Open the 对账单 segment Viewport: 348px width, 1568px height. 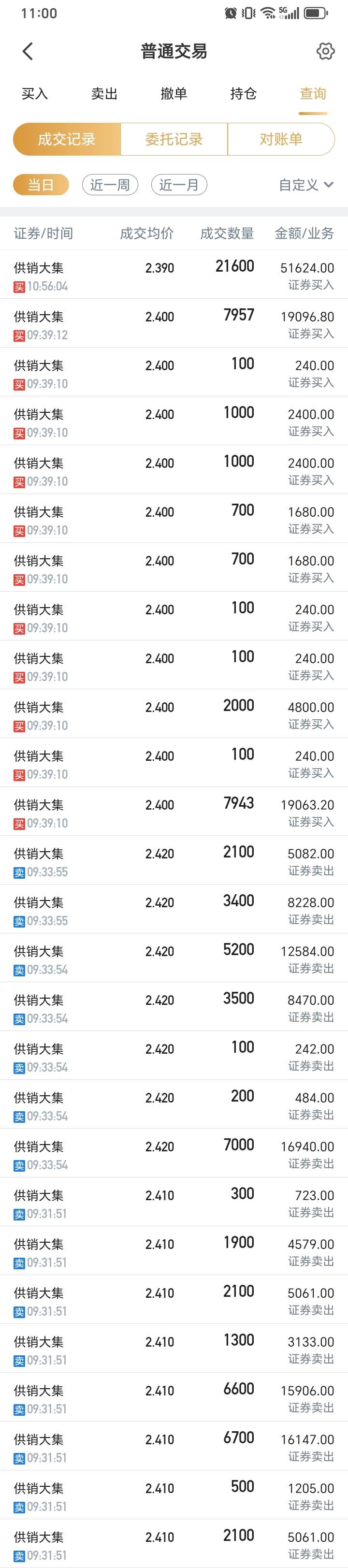click(x=281, y=139)
